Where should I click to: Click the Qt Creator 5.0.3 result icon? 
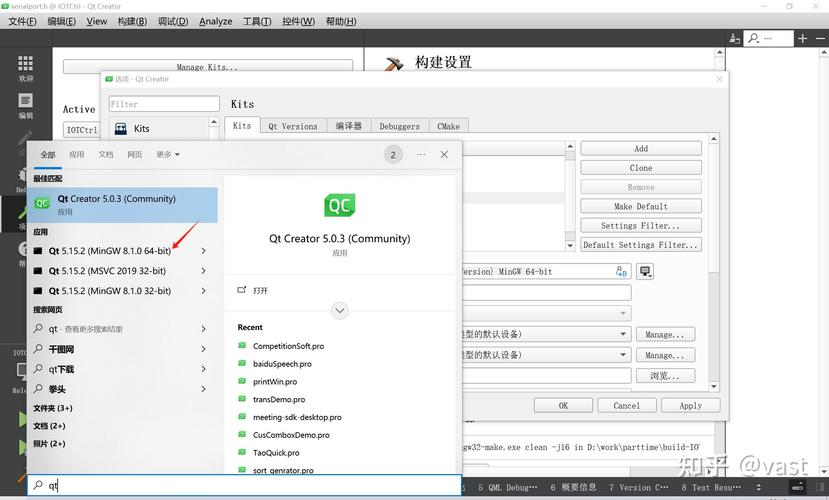(x=42, y=203)
